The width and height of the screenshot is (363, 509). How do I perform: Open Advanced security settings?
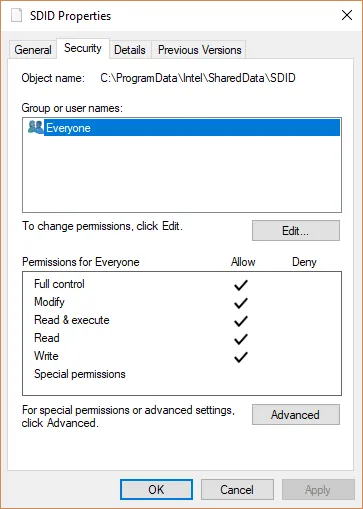tap(296, 415)
